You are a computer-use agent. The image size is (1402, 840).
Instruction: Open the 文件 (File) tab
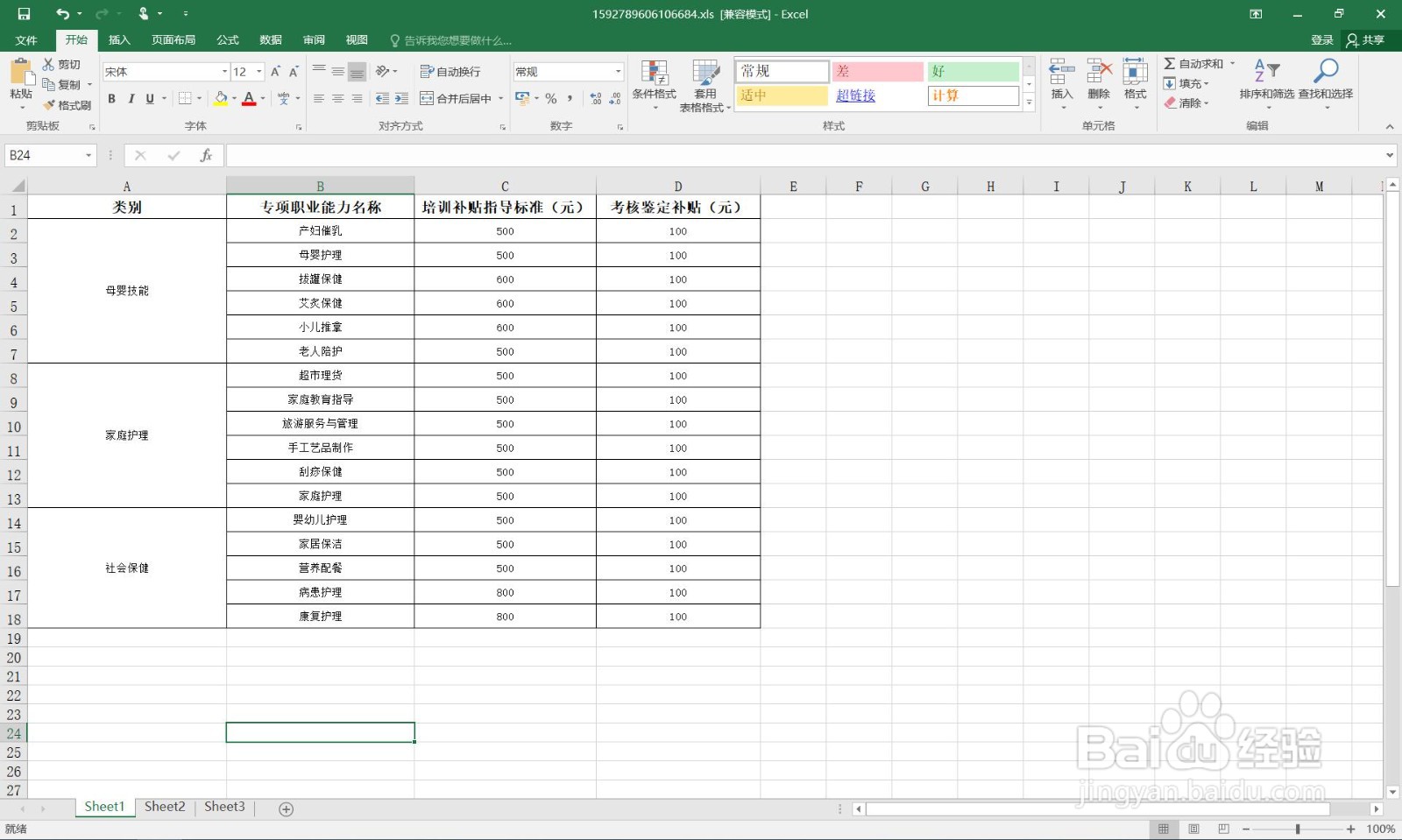coord(26,40)
